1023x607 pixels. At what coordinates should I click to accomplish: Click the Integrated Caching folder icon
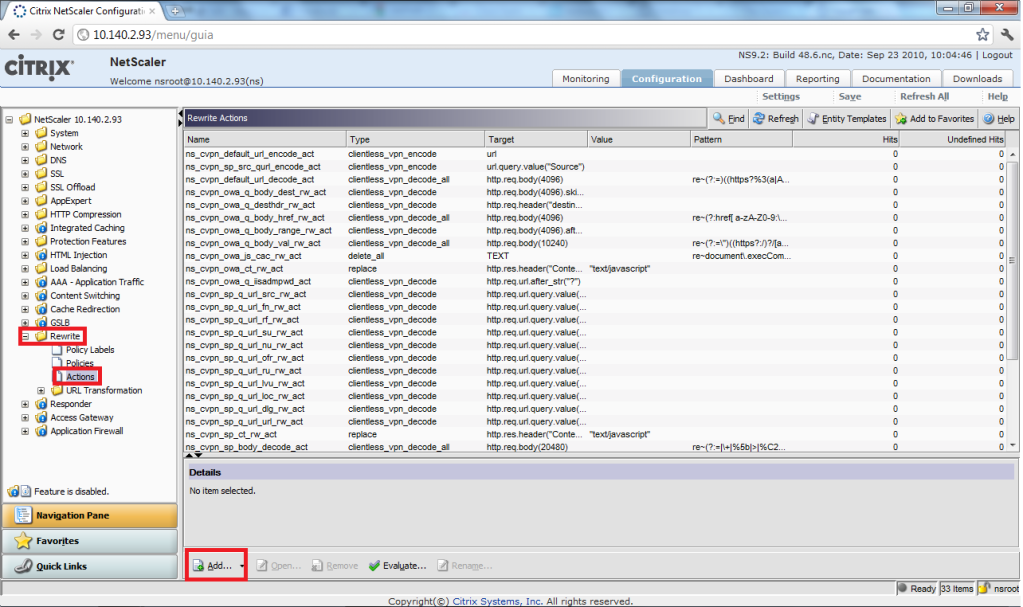41,228
